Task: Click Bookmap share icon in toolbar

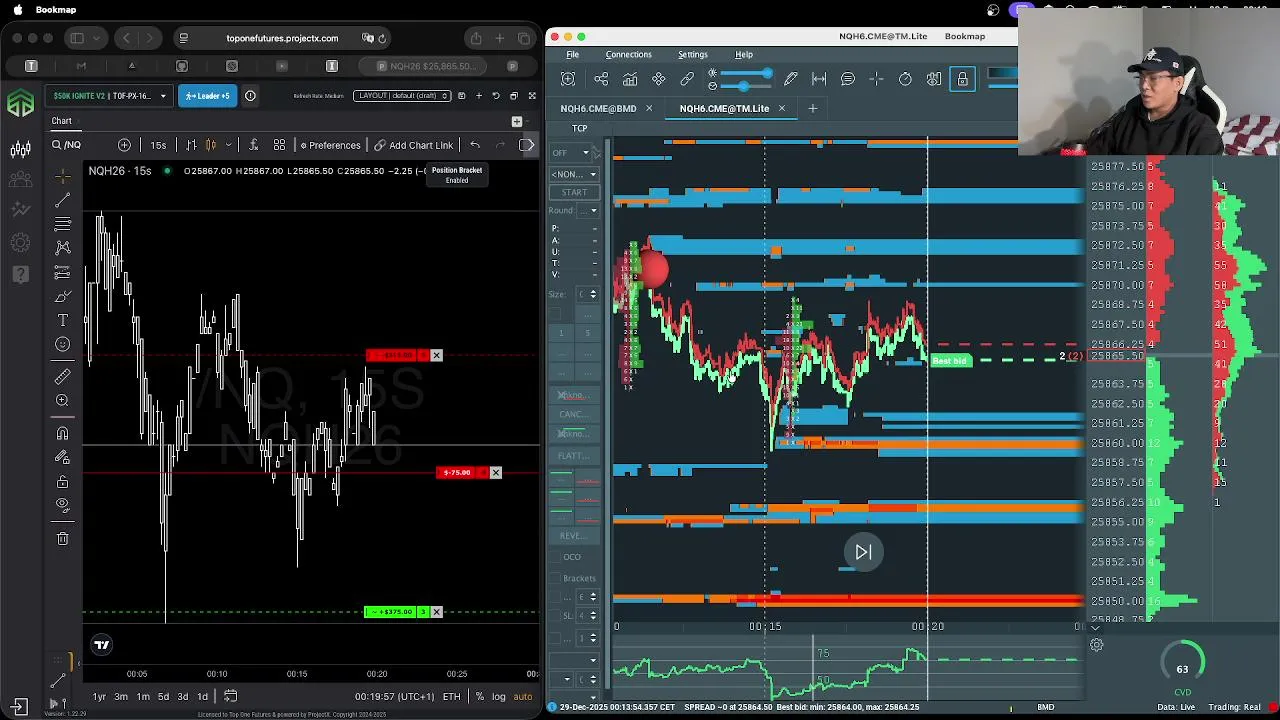Action: point(601,79)
